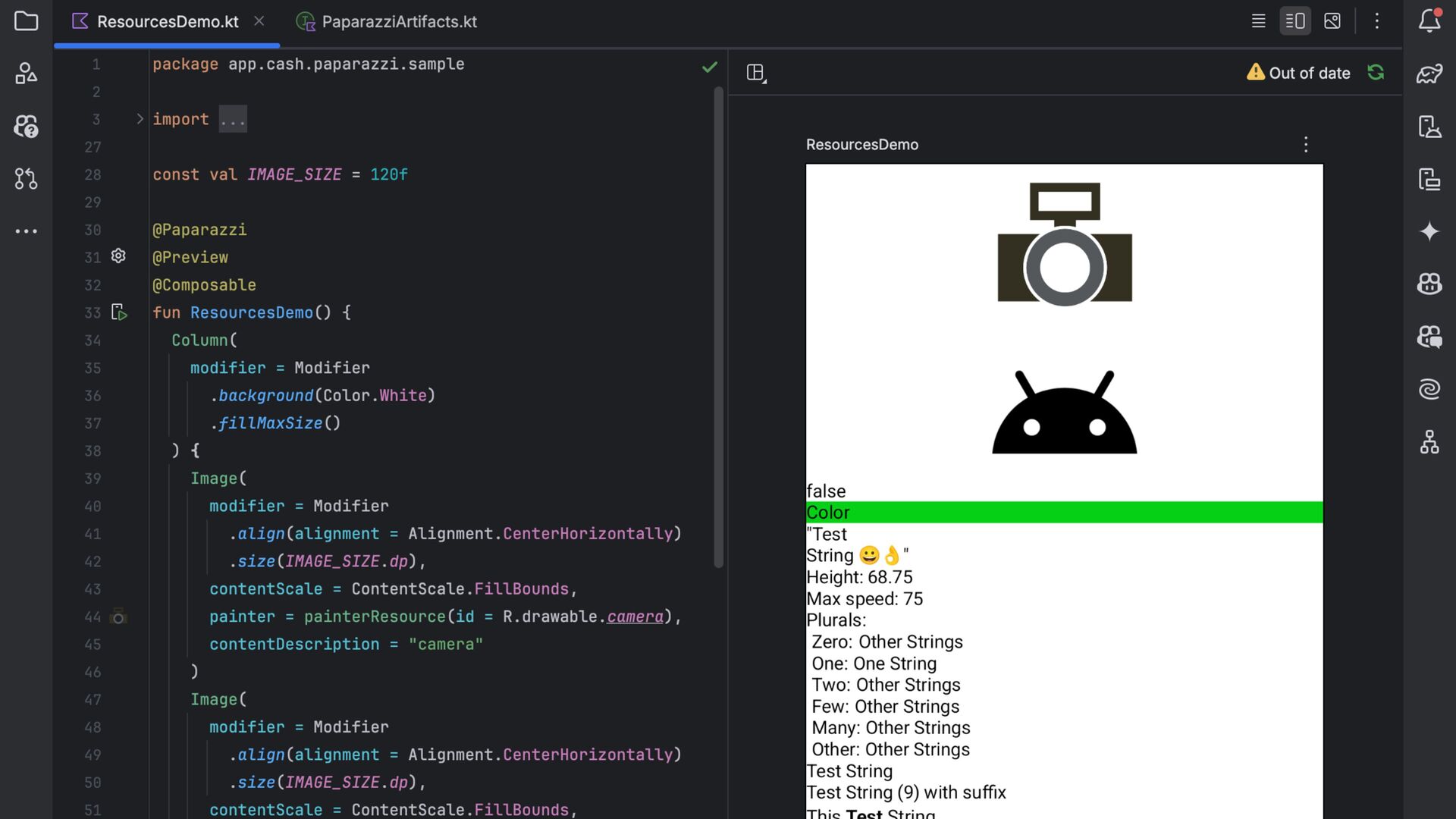
Task: Open the Copilot chat icon in right sidebar
Action: (x=1429, y=337)
